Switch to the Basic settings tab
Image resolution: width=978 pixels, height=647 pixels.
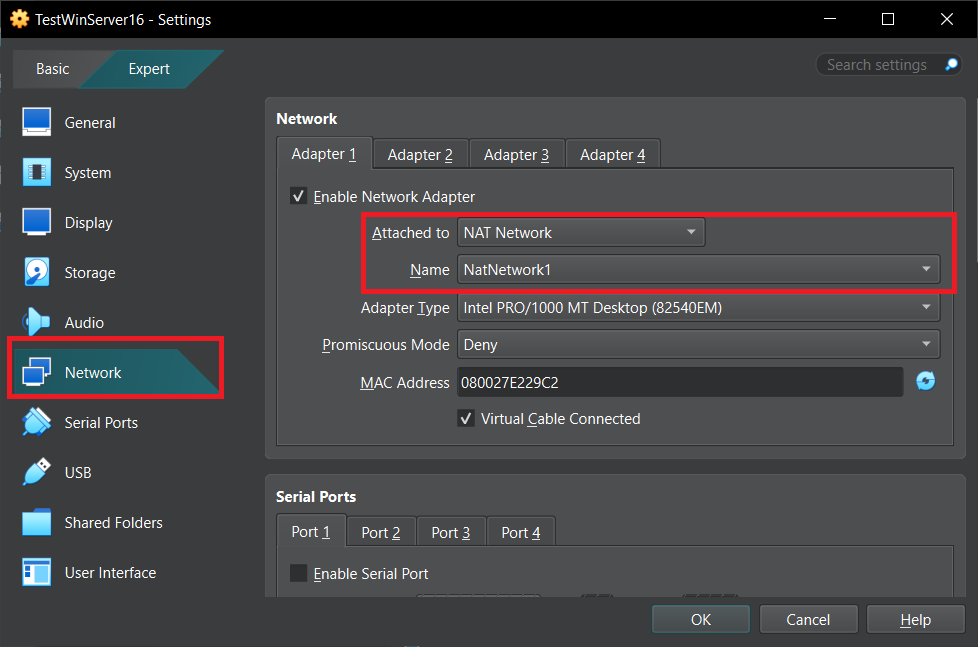pyautogui.click(x=53, y=69)
